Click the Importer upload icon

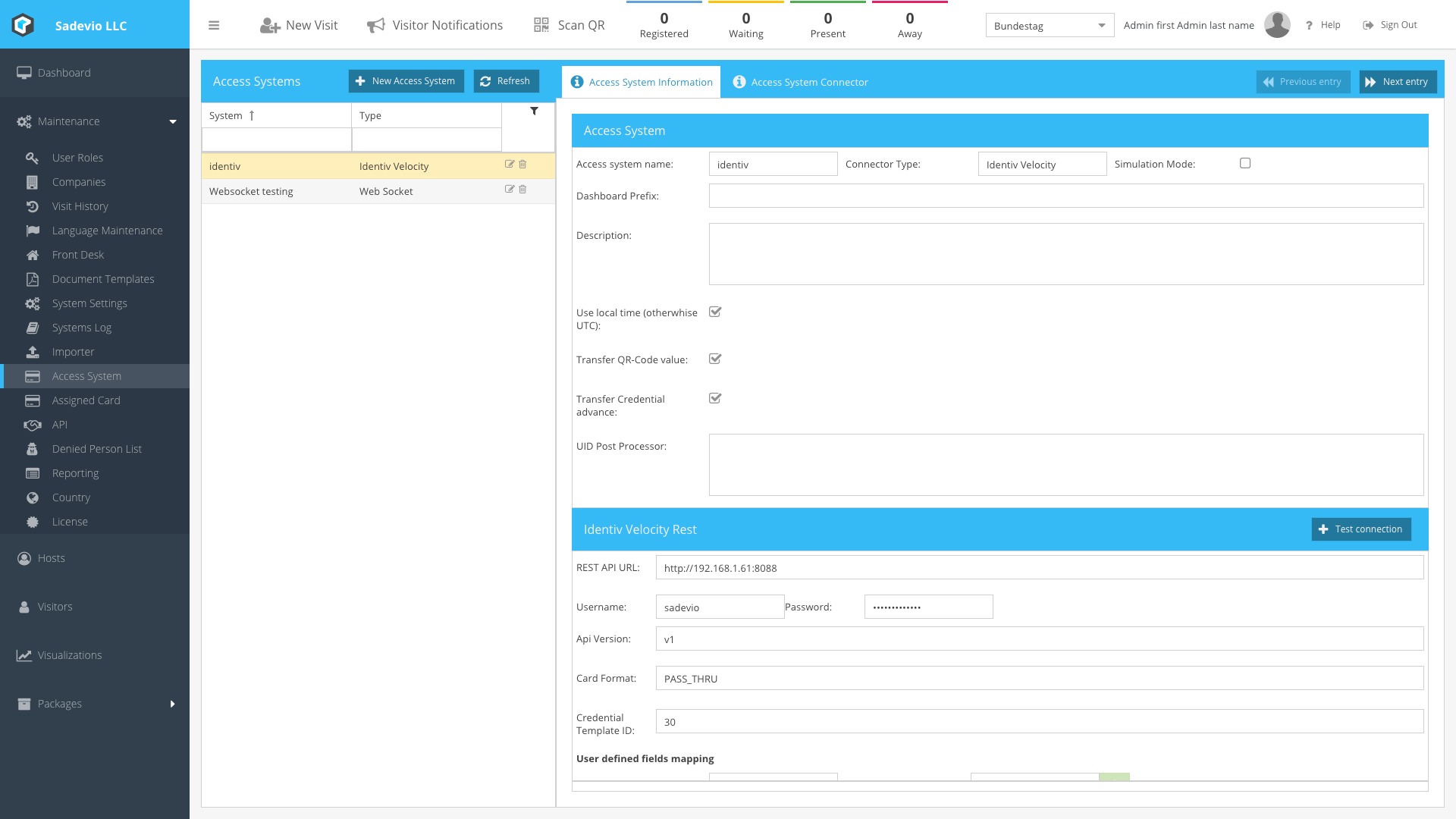pos(32,352)
